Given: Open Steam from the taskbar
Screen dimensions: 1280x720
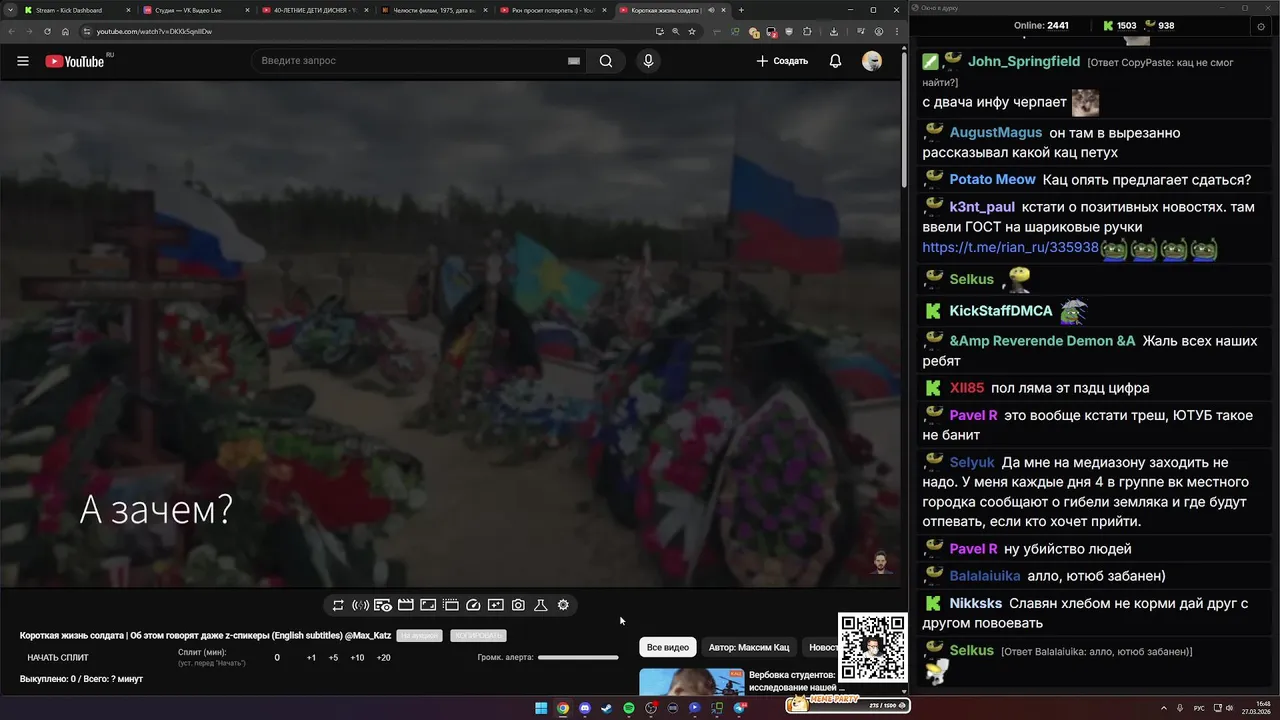Looking at the screenshot, I should pyautogui.click(x=607, y=708).
